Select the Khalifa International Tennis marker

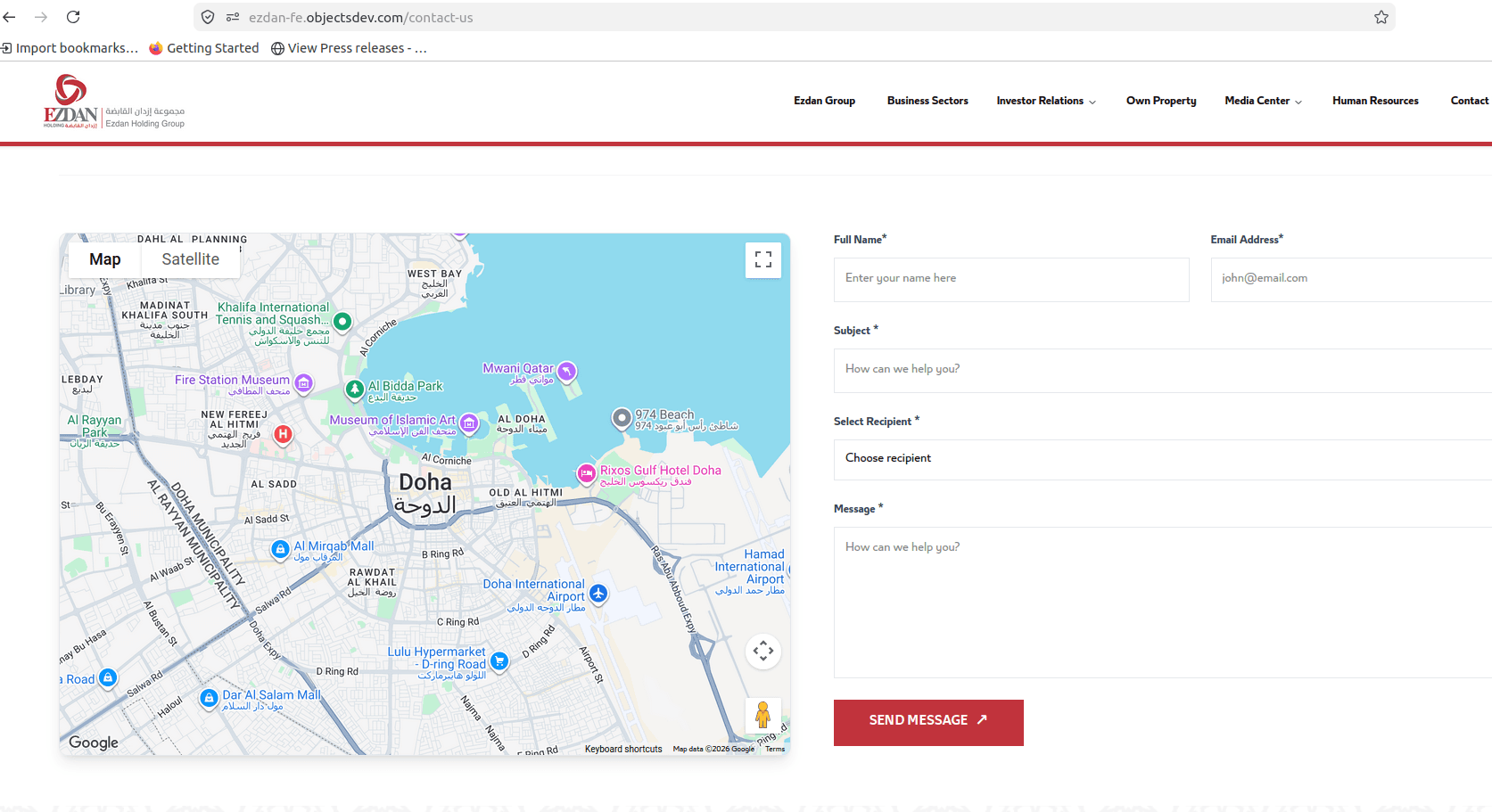click(x=342, y=321)
